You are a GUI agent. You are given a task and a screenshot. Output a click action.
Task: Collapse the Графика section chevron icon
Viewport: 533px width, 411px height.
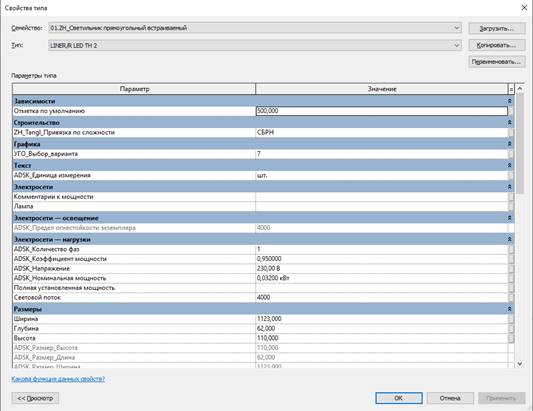coord(510,144)
